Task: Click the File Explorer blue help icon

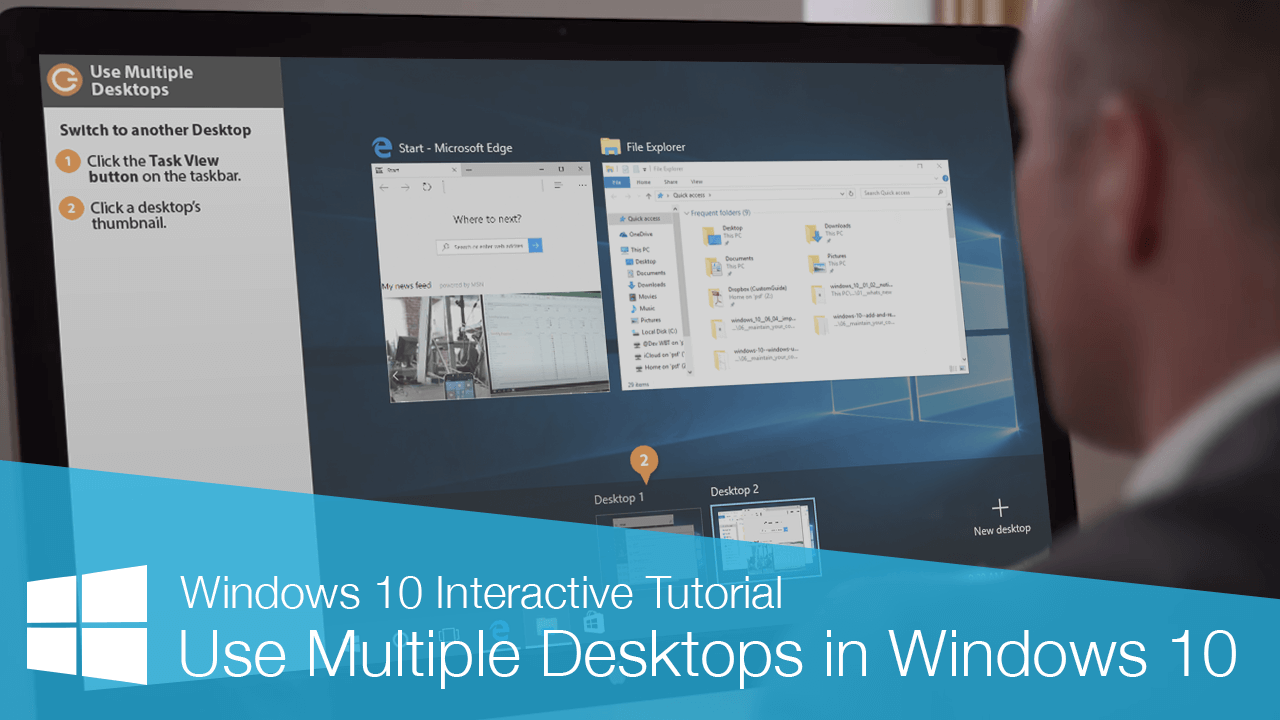Action: point(945,178)
